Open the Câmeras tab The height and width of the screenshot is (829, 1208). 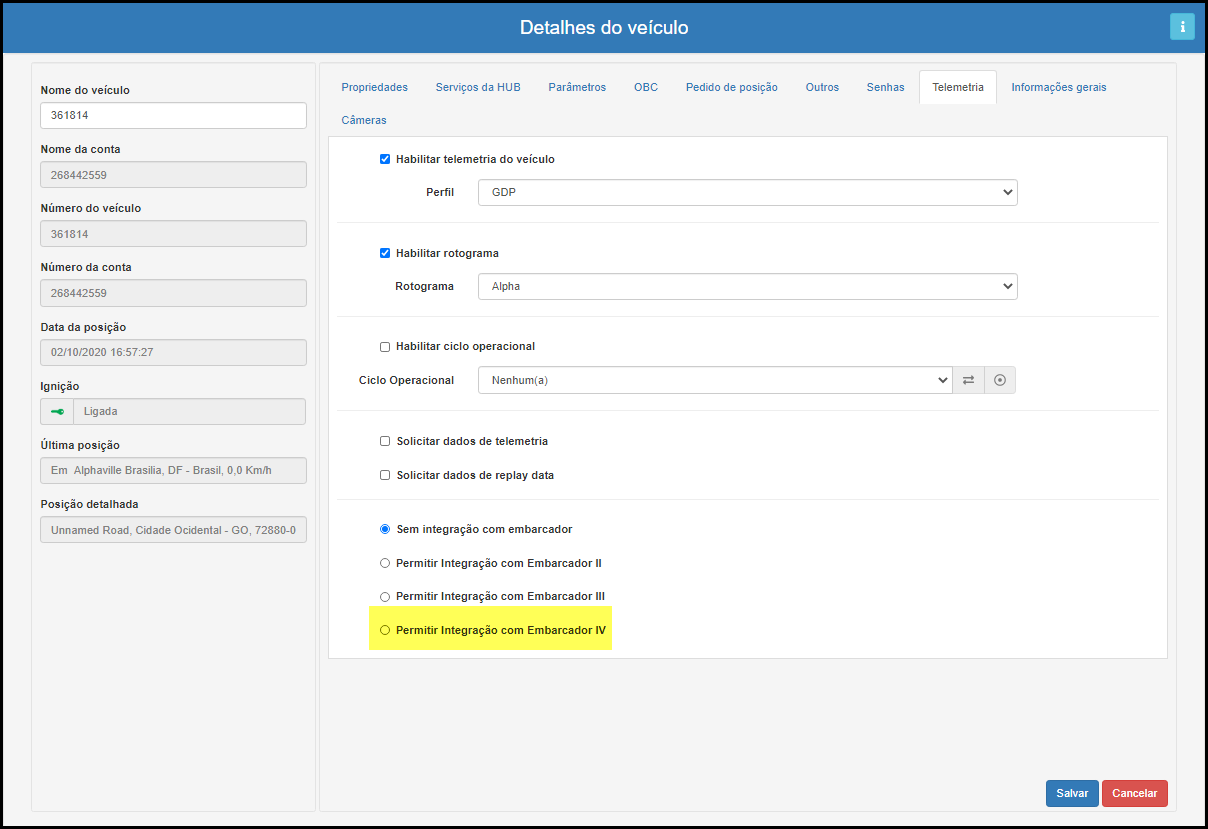coord(363,120)
